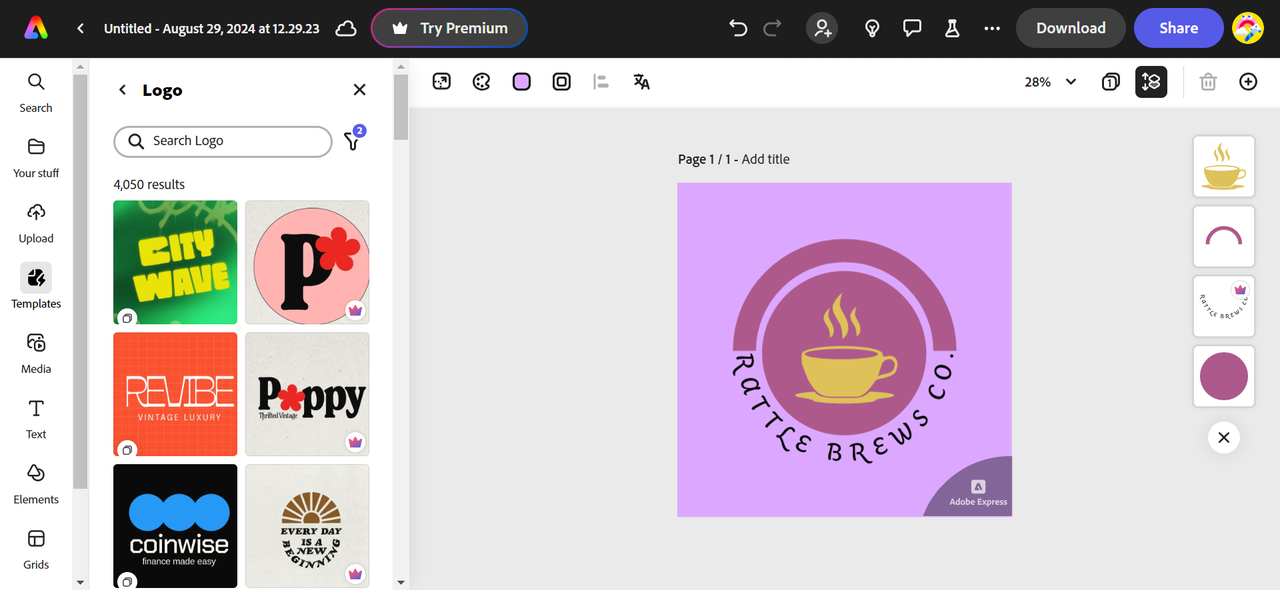The width and height of the screenshot is (1280, 590).
Task: Click the delete trash icon
Action: coord(1208,82)
